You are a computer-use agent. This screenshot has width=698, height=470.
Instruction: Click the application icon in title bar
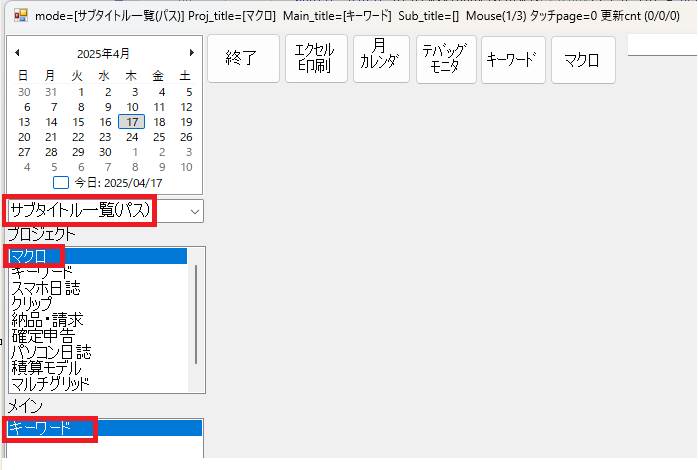click(20, 16)
